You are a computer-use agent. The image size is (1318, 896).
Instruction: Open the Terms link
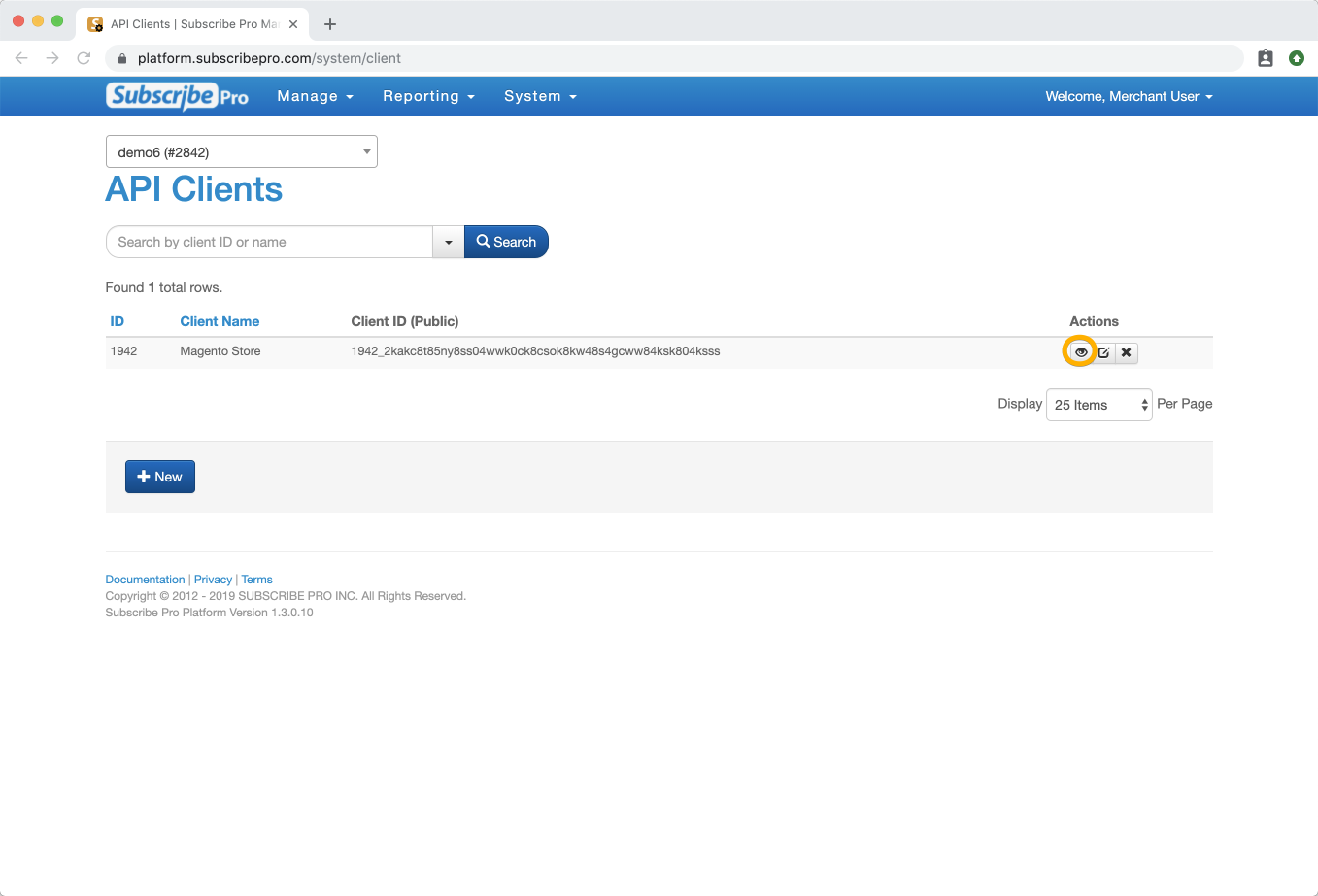coord(256,580)
